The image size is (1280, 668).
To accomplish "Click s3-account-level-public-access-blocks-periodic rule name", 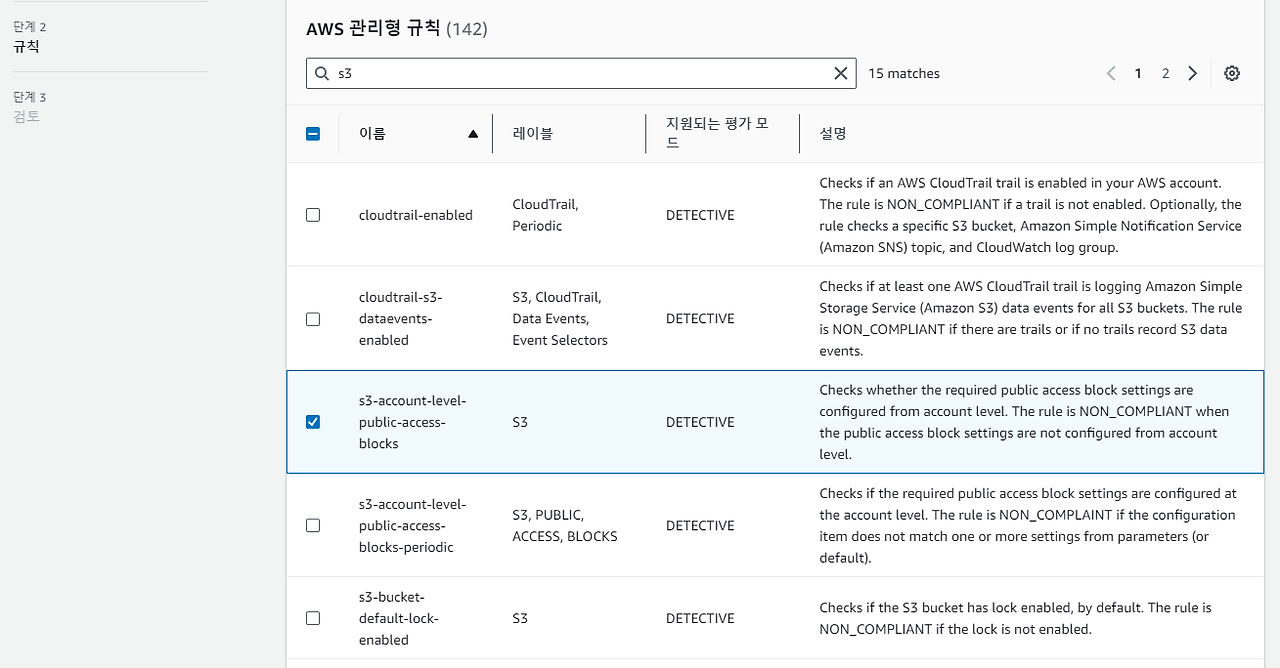I will click(x=412, y=525).
